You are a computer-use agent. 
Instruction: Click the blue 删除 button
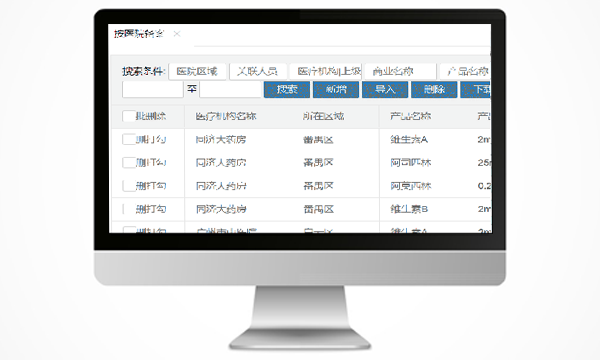click(434, 90)
